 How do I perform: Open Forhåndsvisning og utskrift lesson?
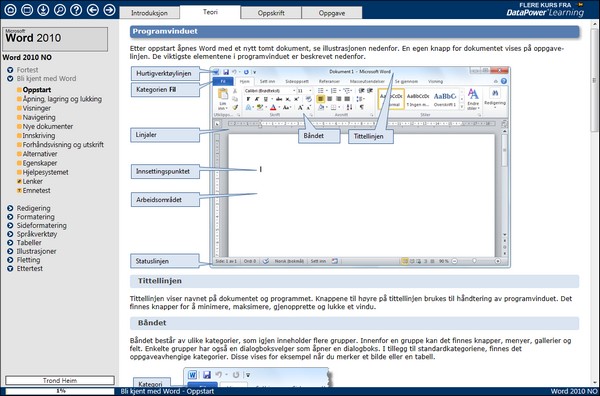tap(63, 145)
